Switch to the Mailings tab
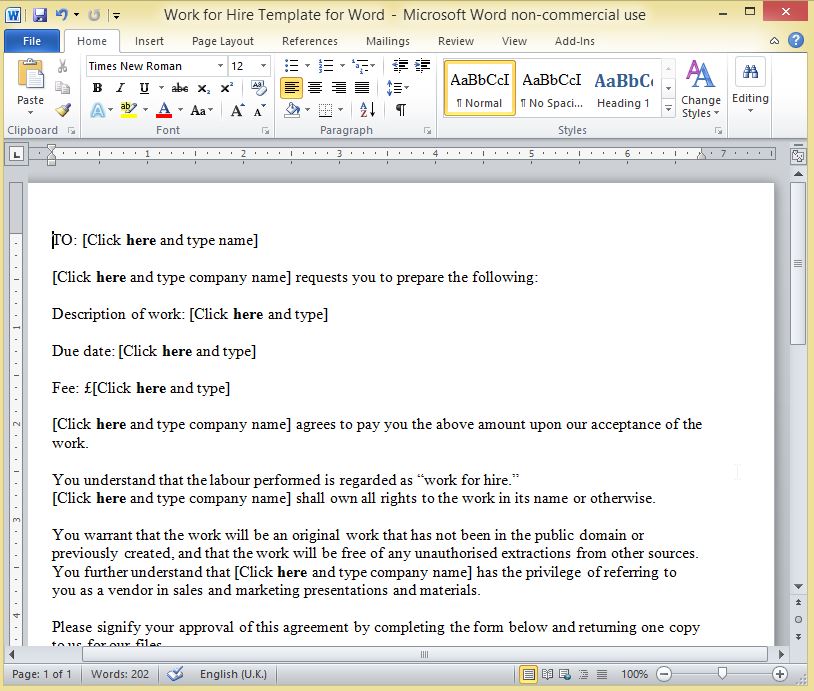The image size is (814, 691). pos(388,41)
